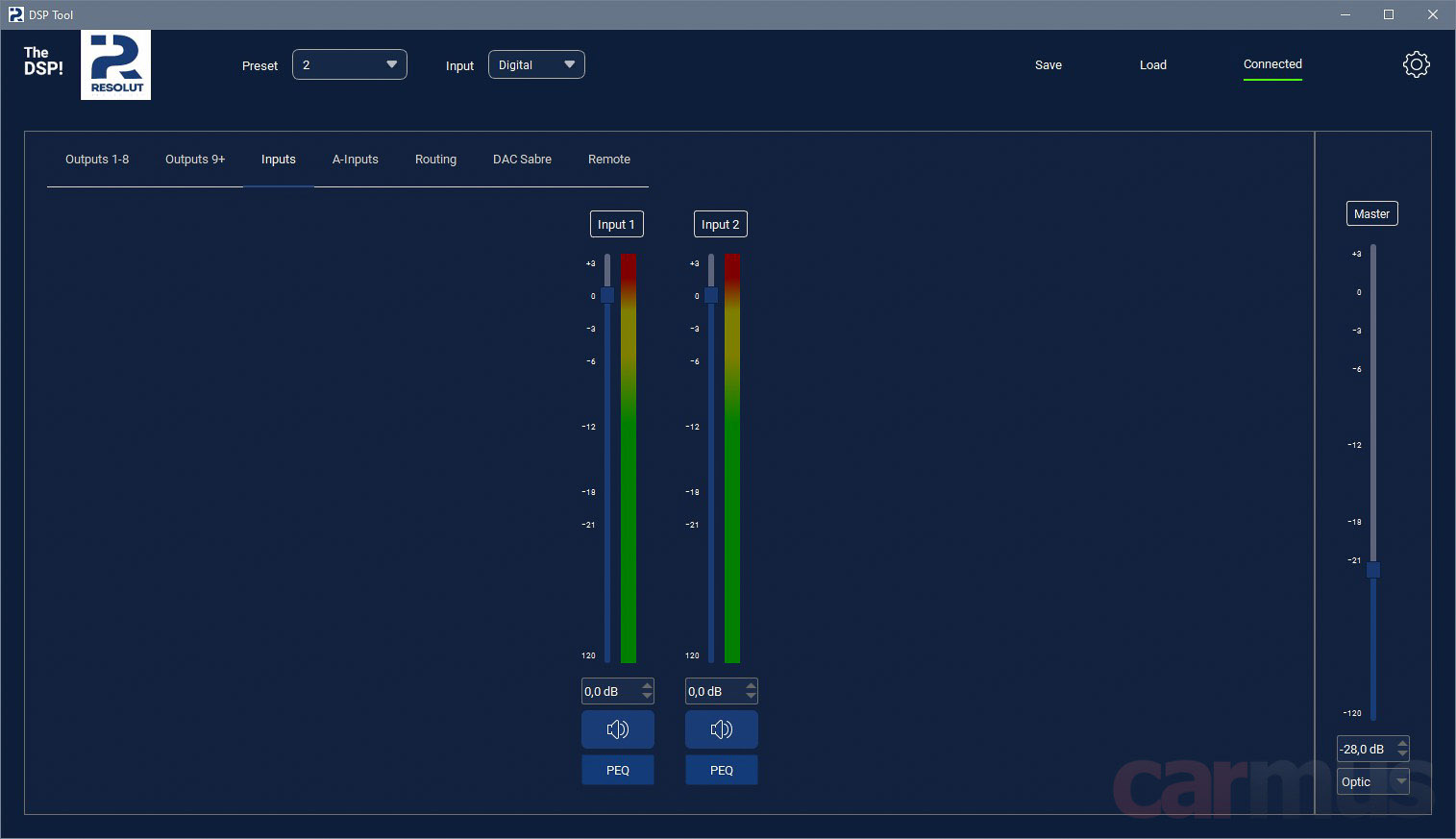Open the DAC Sabre tab
This screenshot has width=1456, height=839.
(522, 160)
